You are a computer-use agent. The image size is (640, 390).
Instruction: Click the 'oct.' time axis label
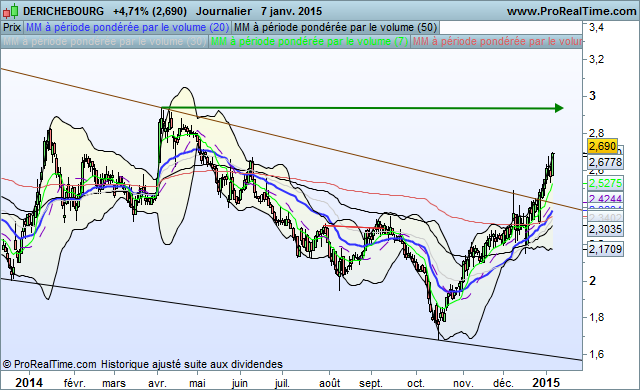coord(416,383)
